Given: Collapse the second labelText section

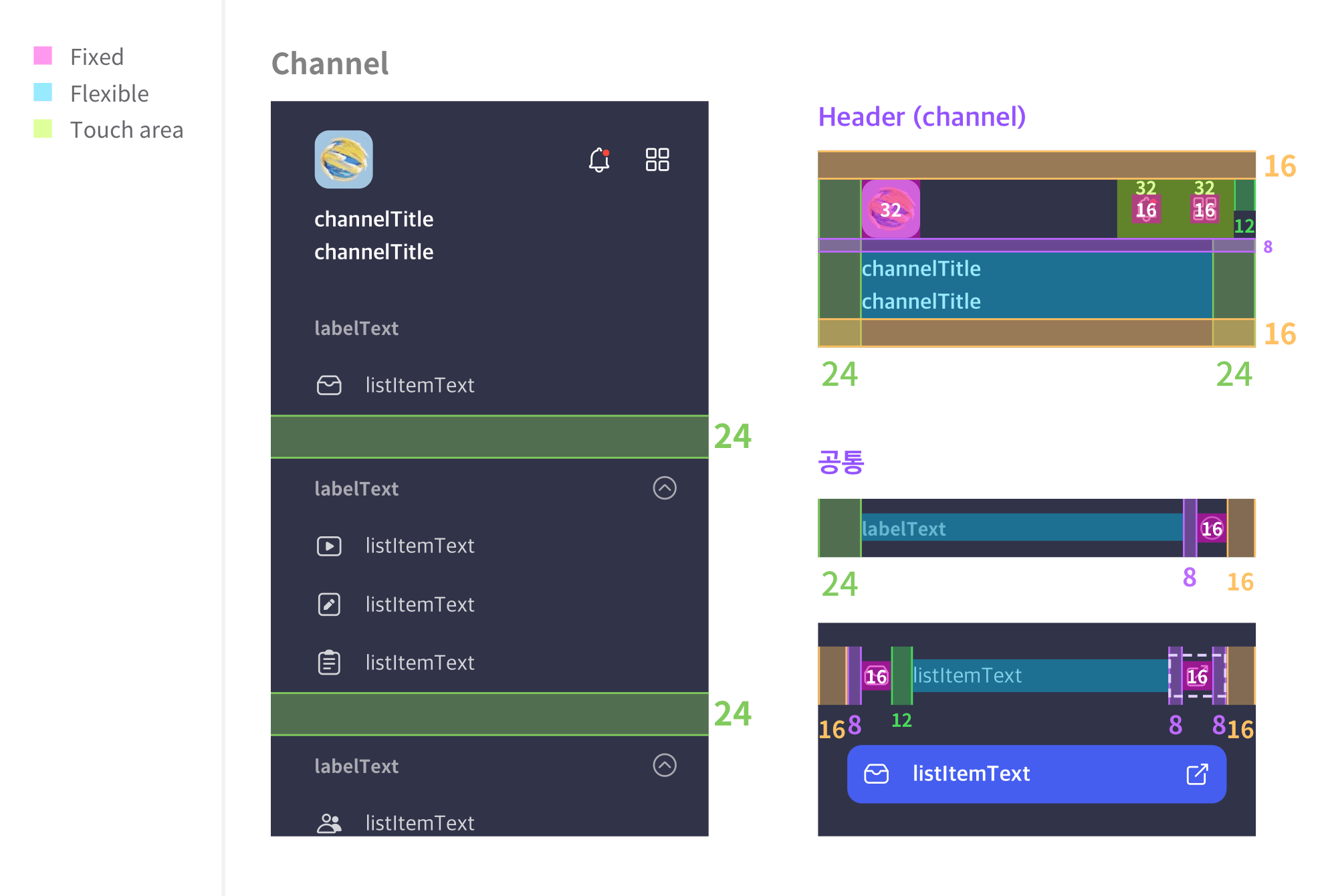Looking at the screenshot, I should [664, 488].
